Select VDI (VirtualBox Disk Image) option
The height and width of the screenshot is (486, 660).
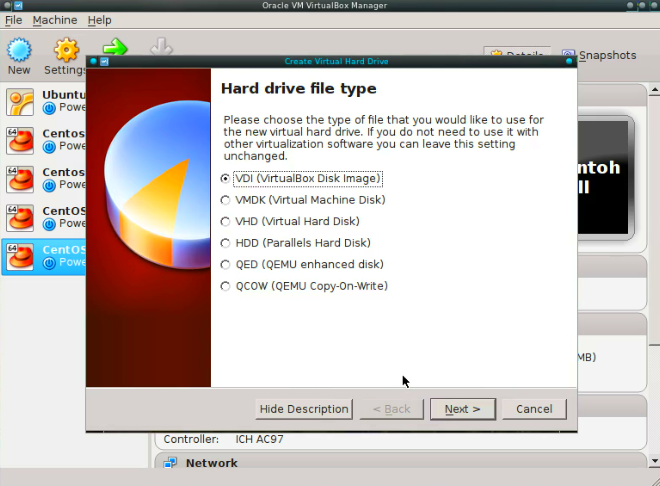301,178
